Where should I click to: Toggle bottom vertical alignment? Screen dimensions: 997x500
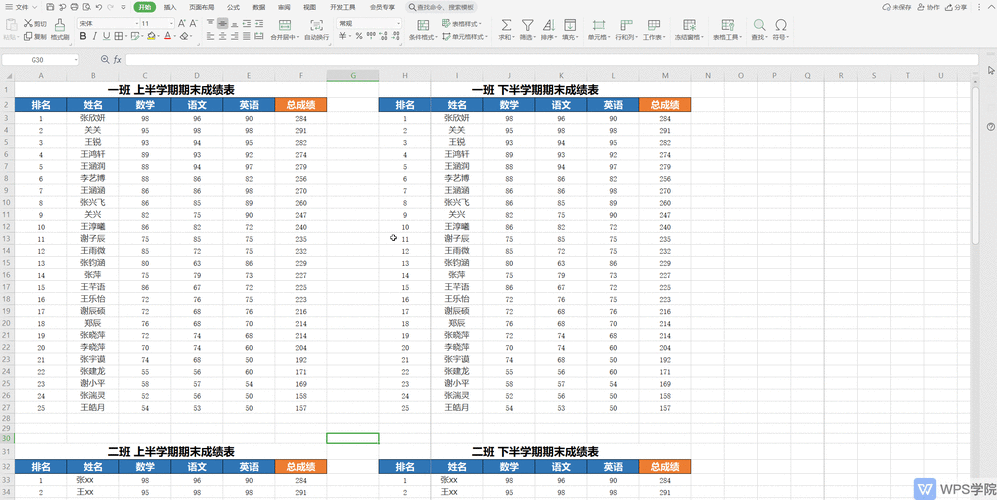click(x=235, y=23)
